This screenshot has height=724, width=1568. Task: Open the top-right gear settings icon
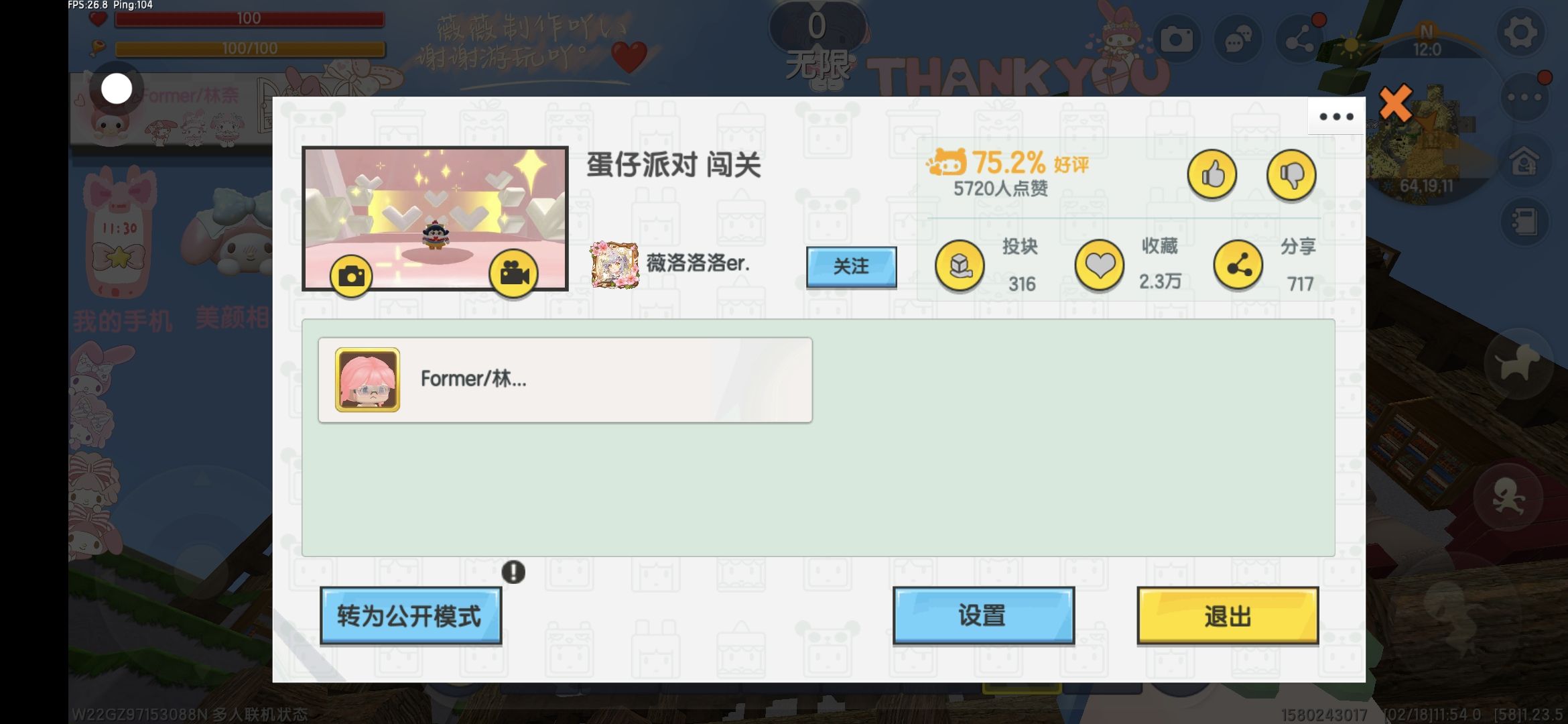coord(1520,32)
